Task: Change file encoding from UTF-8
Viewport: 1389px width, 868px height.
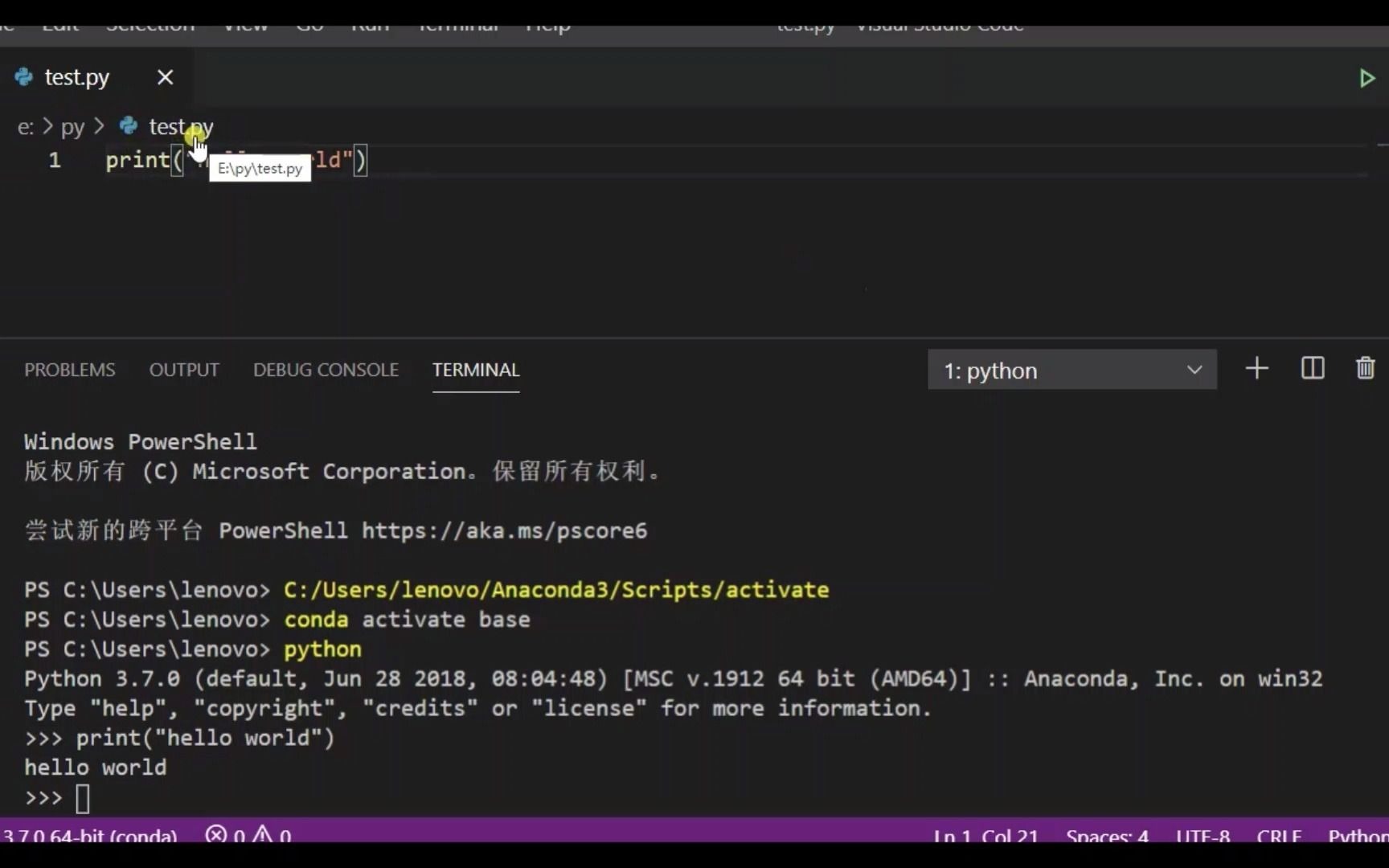Action: point(1203,836)
